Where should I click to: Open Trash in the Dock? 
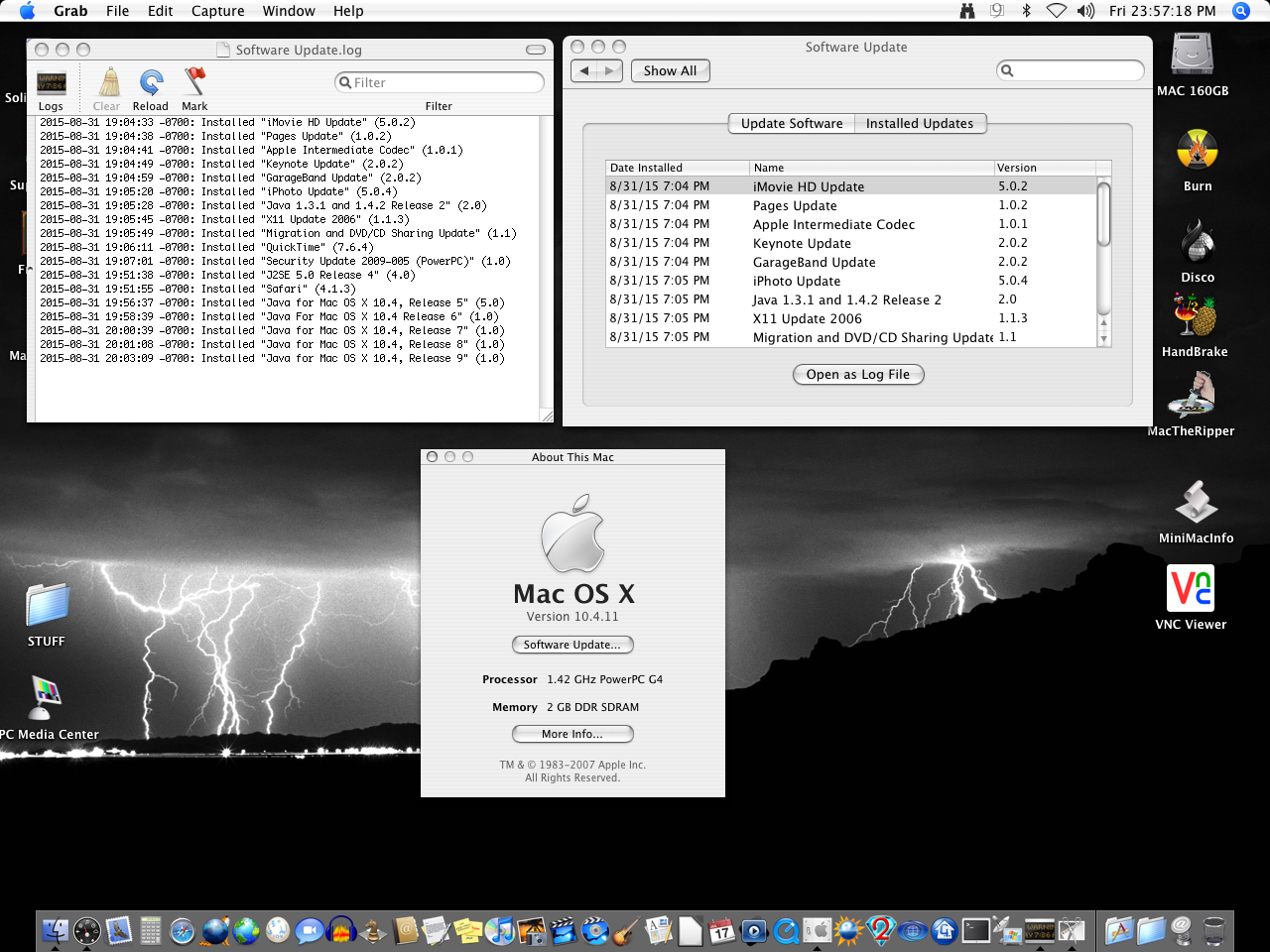point(1213,930)
